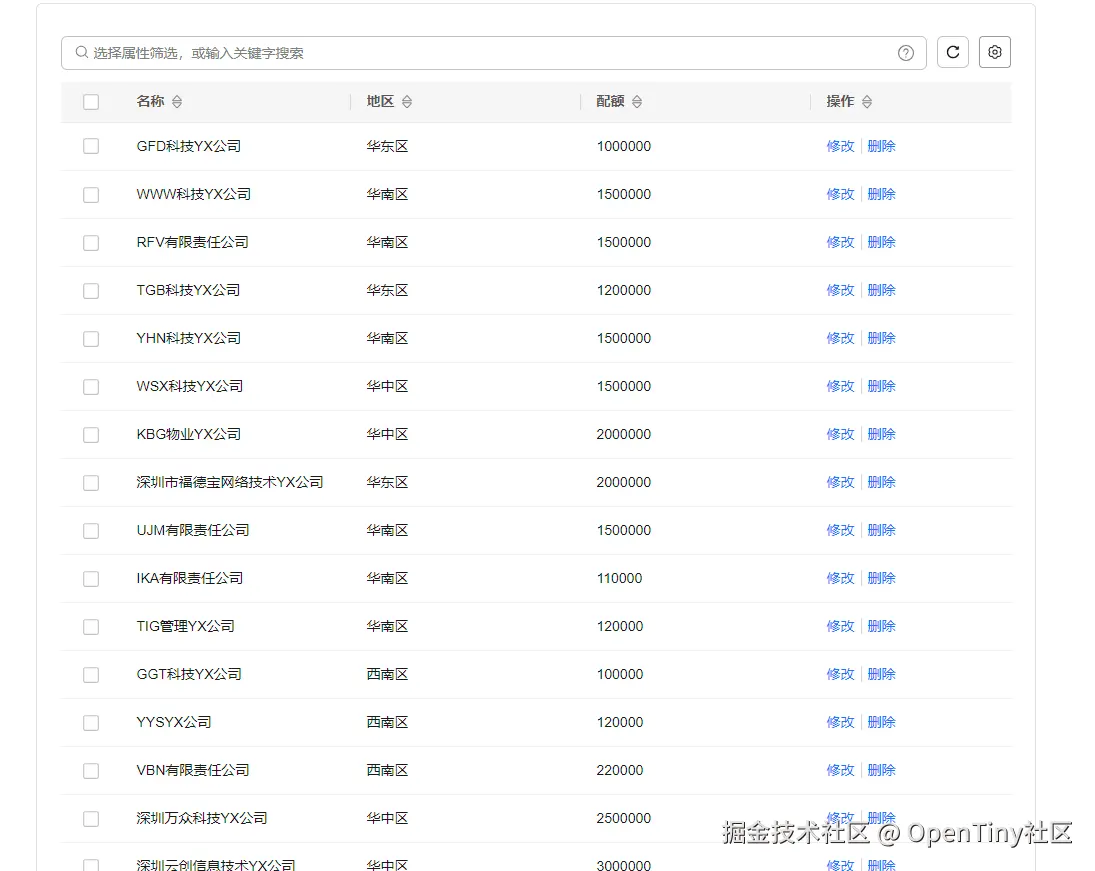The height and width of the screenshot is (871, 1095).
Task: Open the table settings gear icon
Action: pyautogui.click(x=994, y=52)
